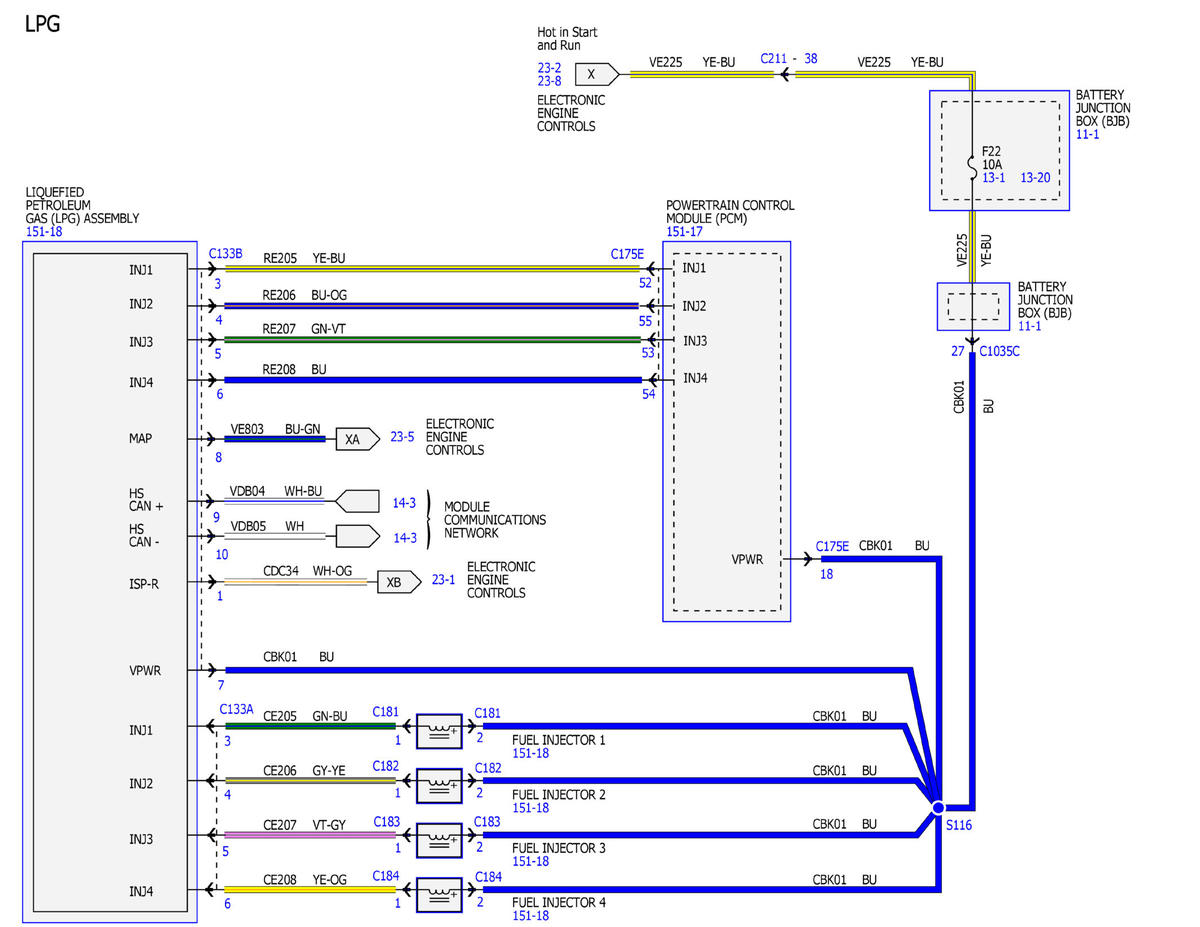Open 14-3 link for HS CAN + wire
The height and width of the screenshot is (927, 1200).
(x=405, y=502)
